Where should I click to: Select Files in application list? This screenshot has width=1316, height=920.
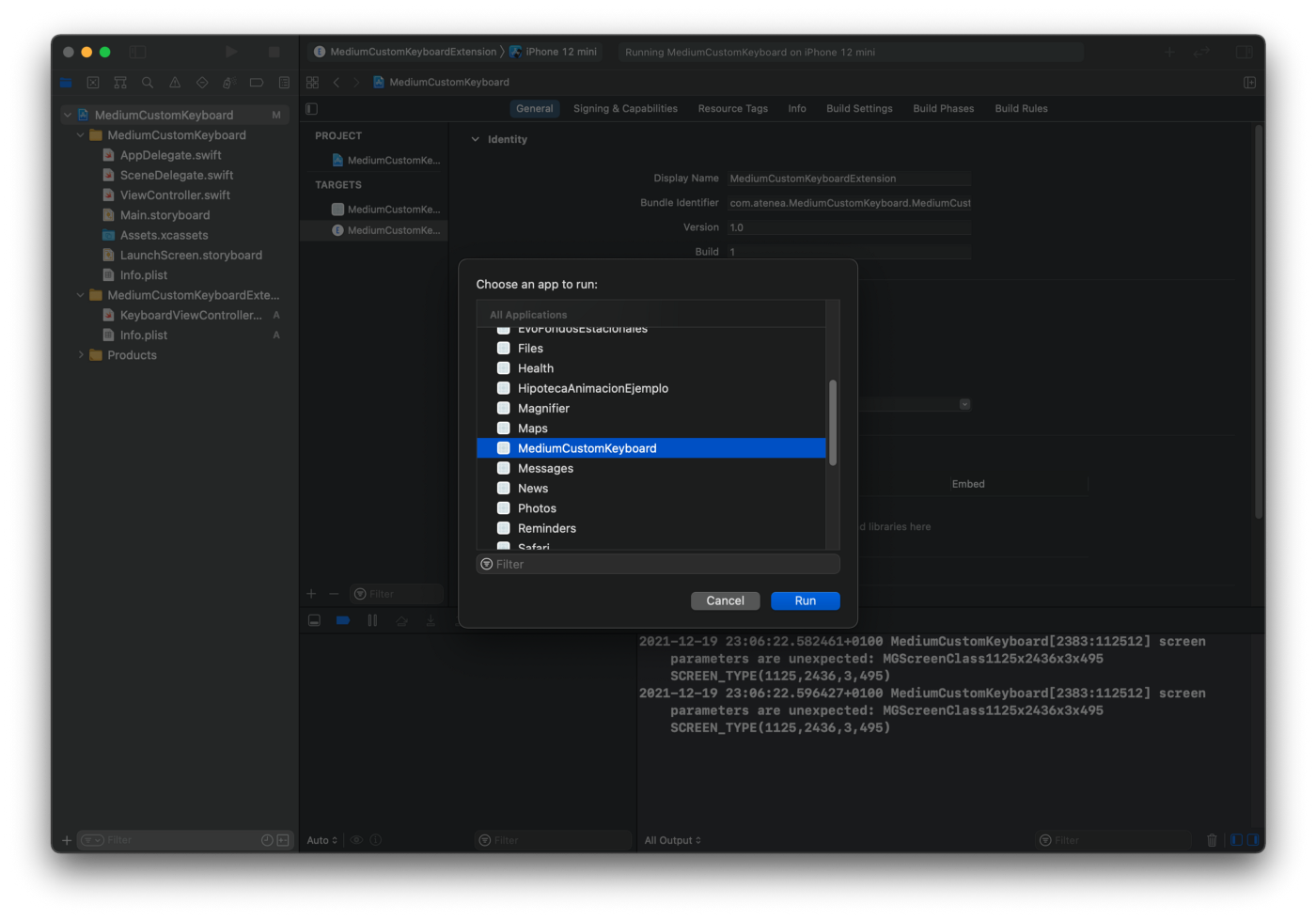pyautogui.click(x=650, y=349)
